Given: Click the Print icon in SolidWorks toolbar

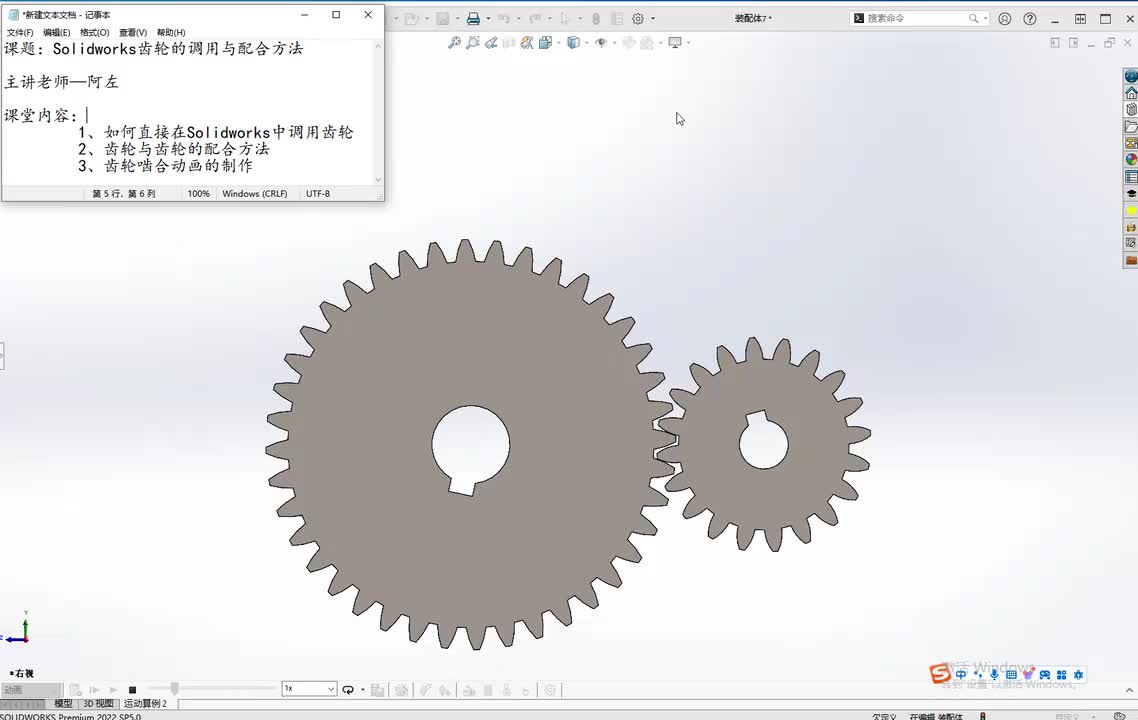Looking at the screenshot, I should coord(473,19).
